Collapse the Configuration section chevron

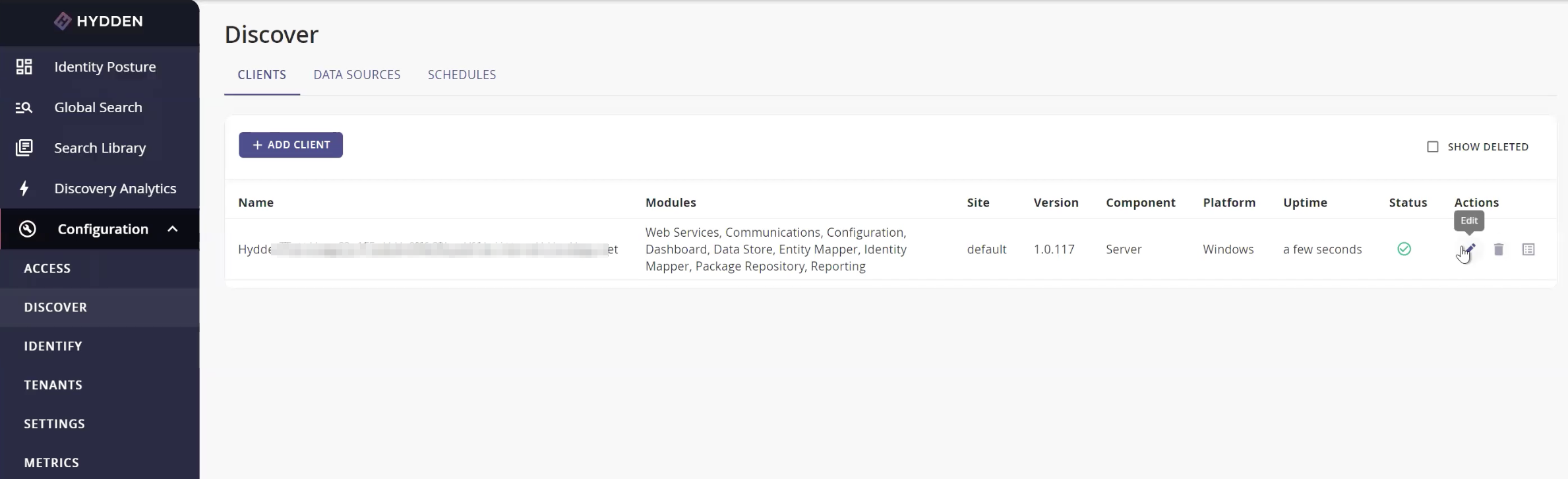coord(172,229)
